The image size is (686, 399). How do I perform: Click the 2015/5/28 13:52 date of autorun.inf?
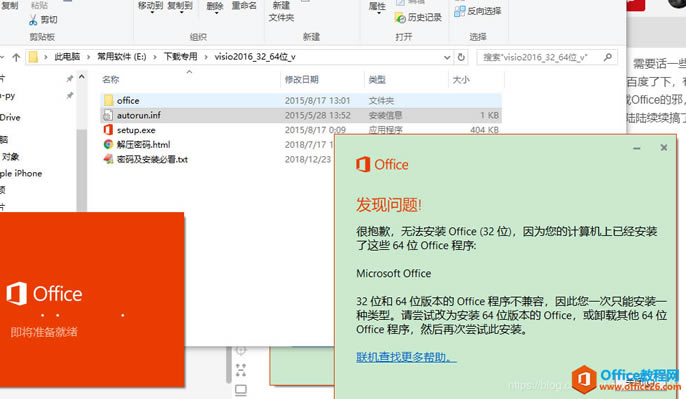(318, 116)
